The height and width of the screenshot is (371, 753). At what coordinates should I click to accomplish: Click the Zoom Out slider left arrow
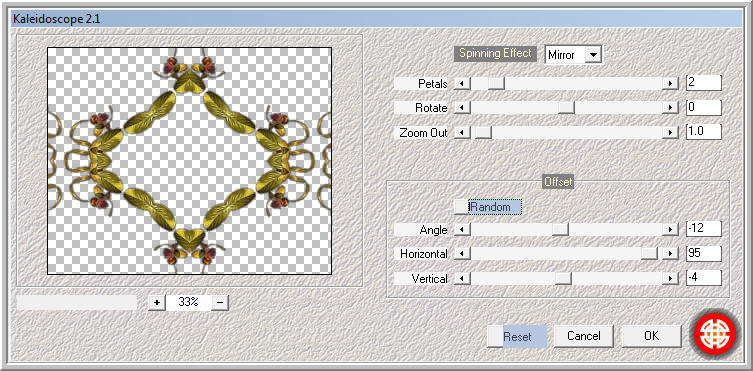click(x=462, y=132)
